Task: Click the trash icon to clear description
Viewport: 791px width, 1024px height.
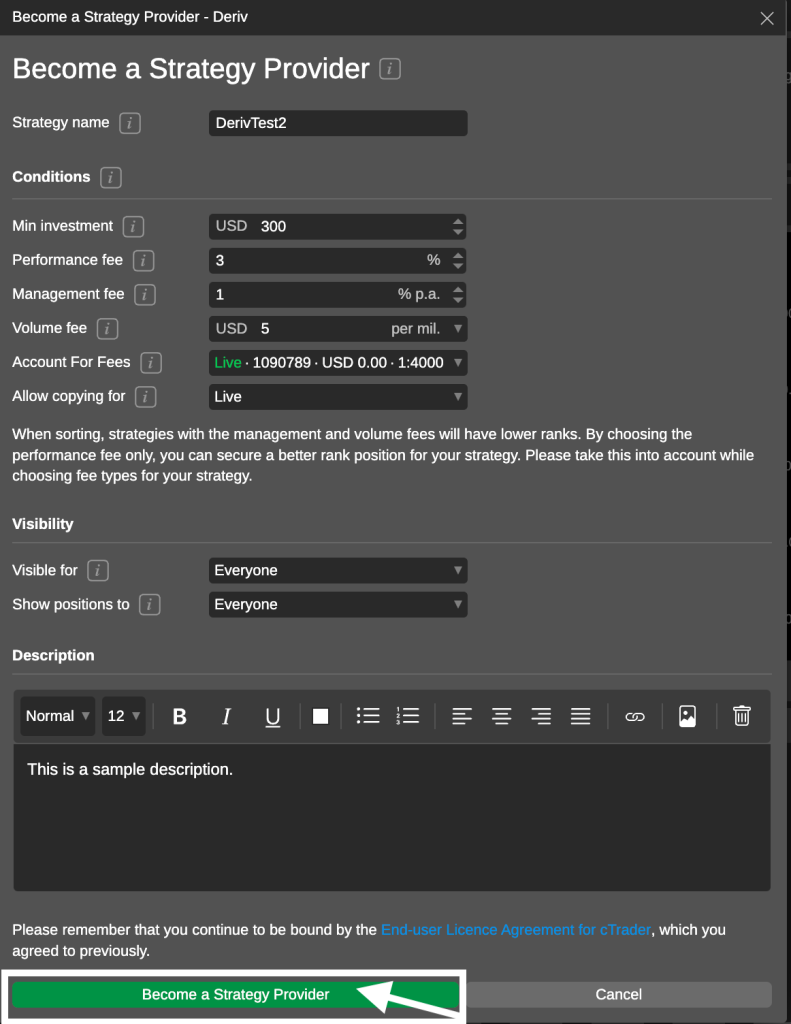Action: pos(741,715)
